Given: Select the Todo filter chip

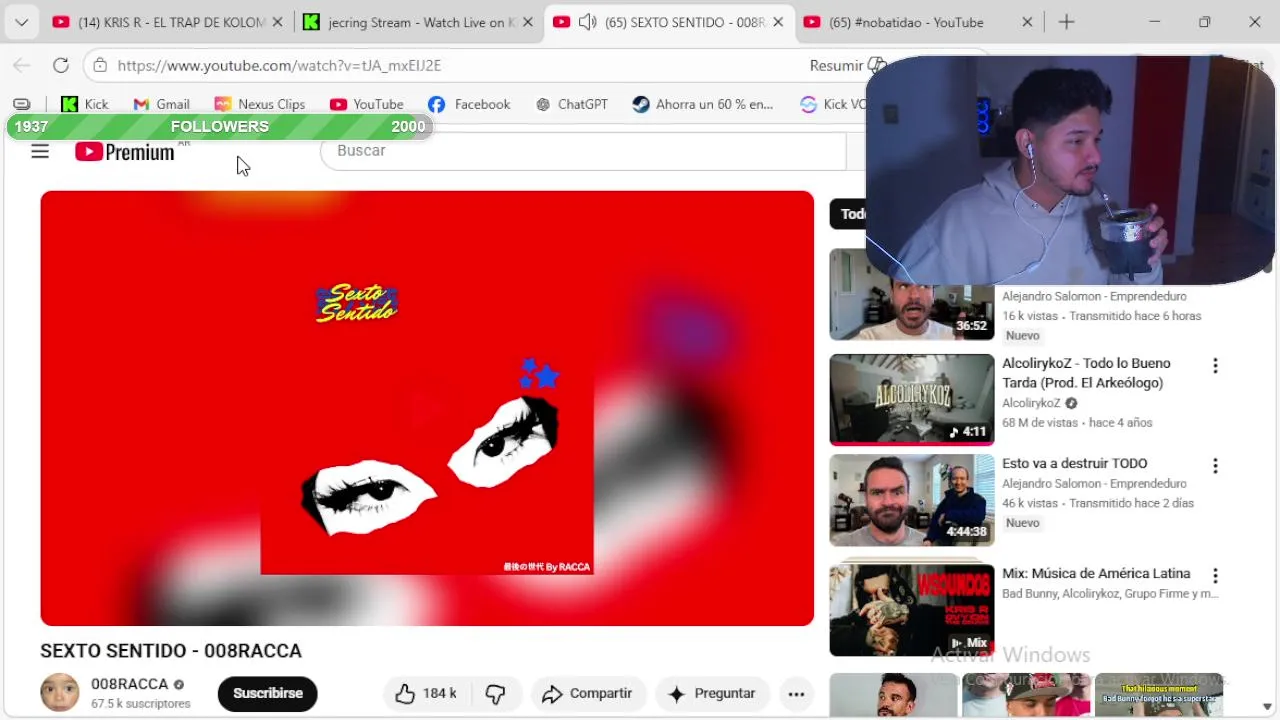Looking at the screenshot, I should click(x=849, y=214).
